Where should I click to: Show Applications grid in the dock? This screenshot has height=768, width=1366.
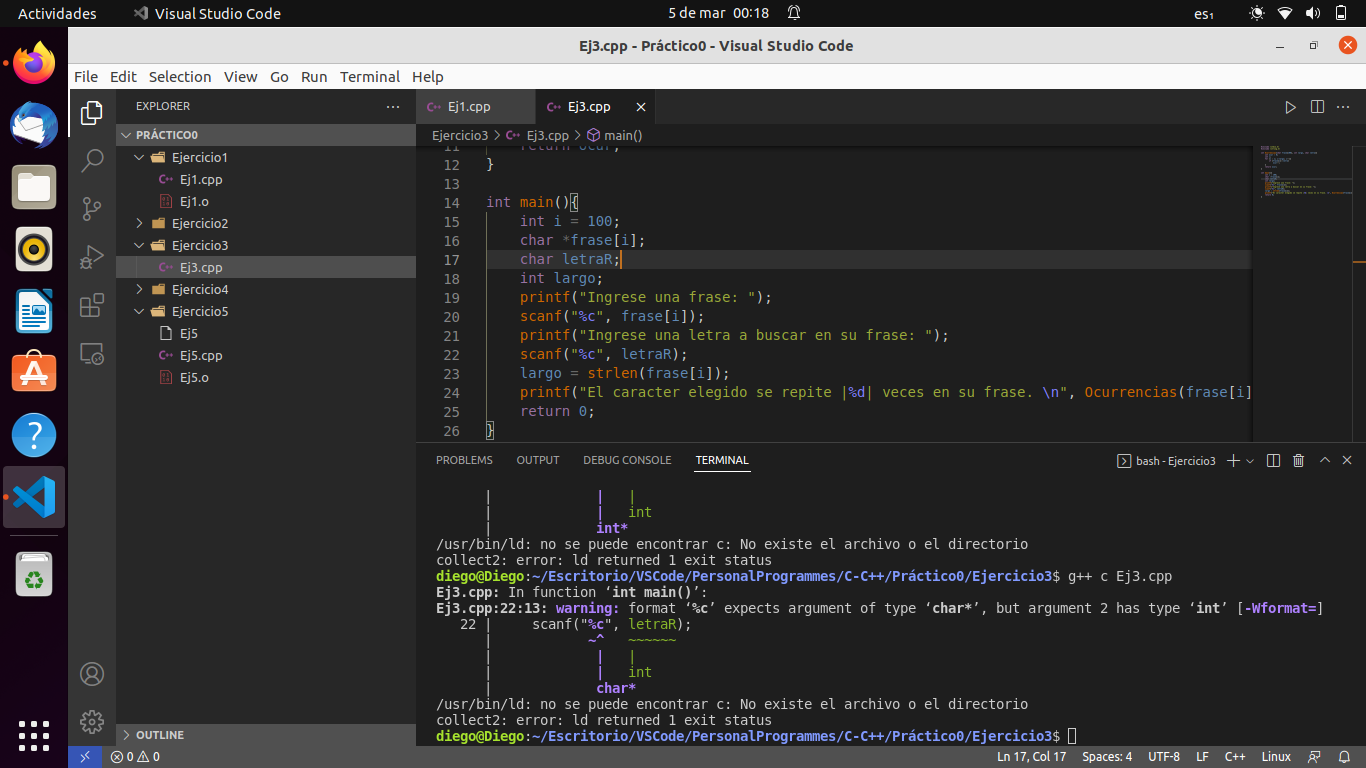click(34, 734)
